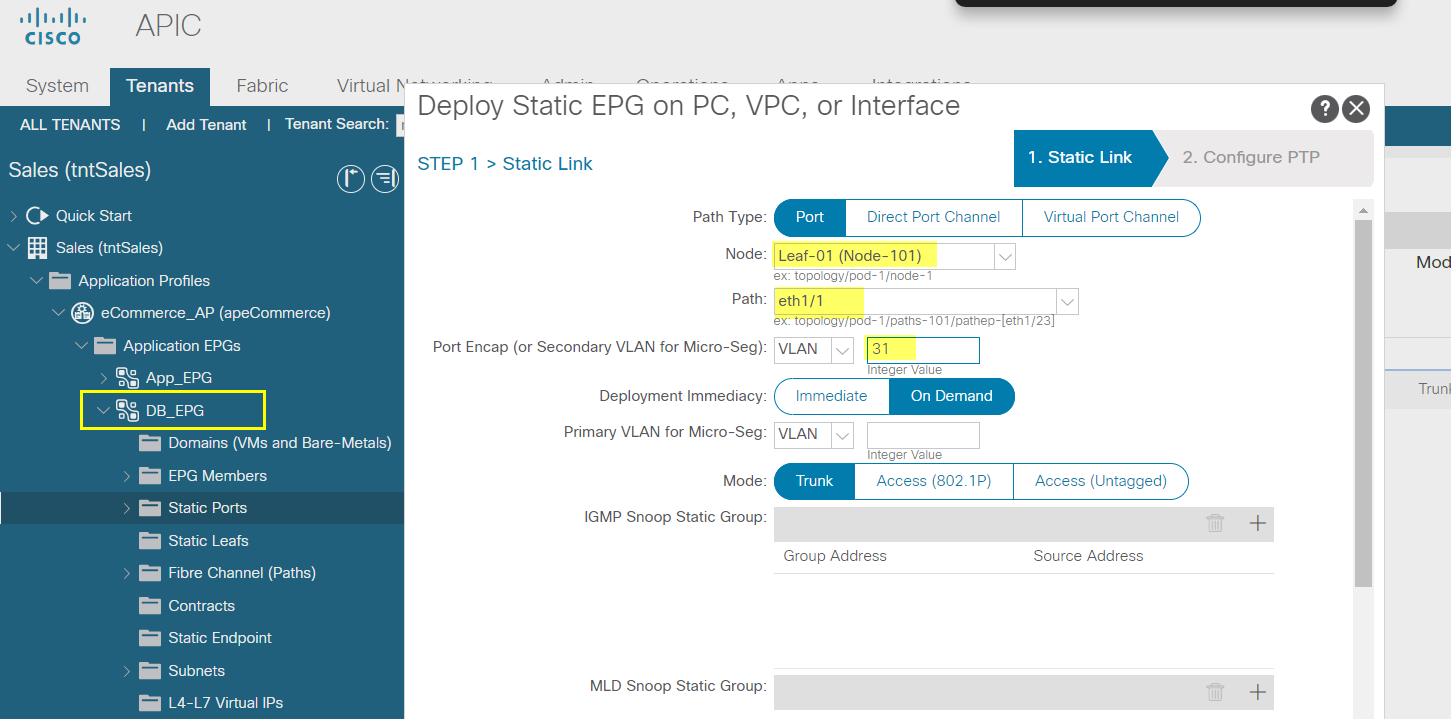Collapse the DB_EPG tree node

[103, 410]
